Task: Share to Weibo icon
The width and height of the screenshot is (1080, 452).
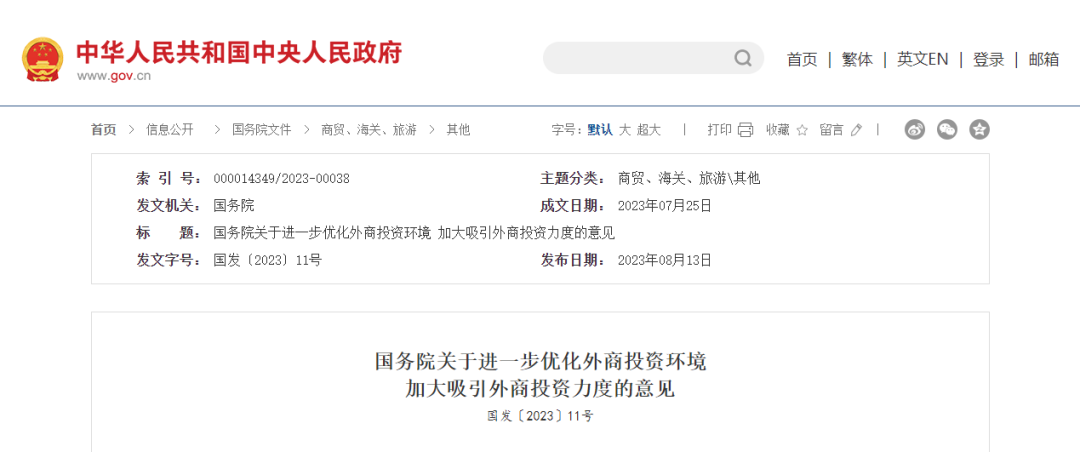Action: [915, 129]
